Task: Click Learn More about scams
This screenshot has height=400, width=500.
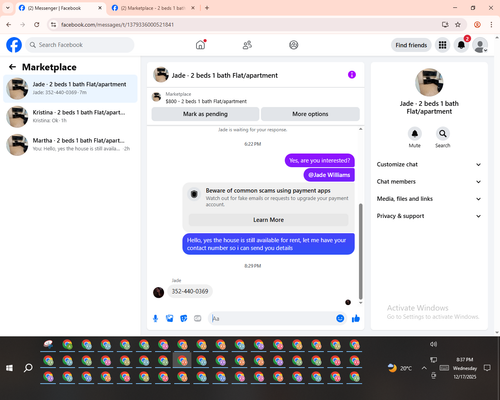Action: (268, 220)
